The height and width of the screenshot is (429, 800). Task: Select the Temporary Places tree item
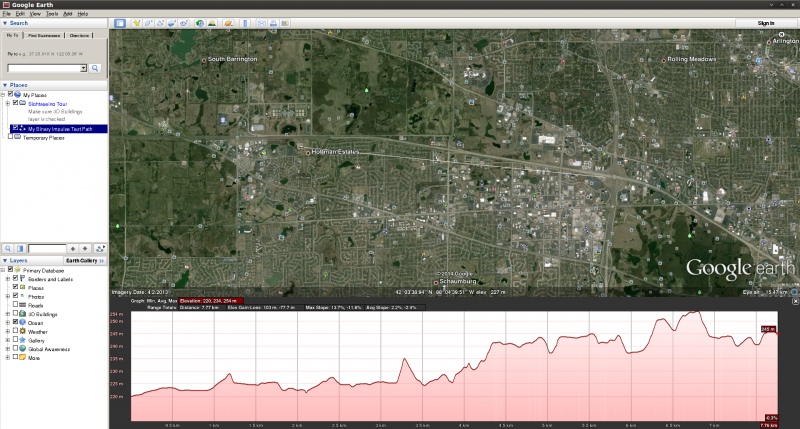[x=43, y=138]
